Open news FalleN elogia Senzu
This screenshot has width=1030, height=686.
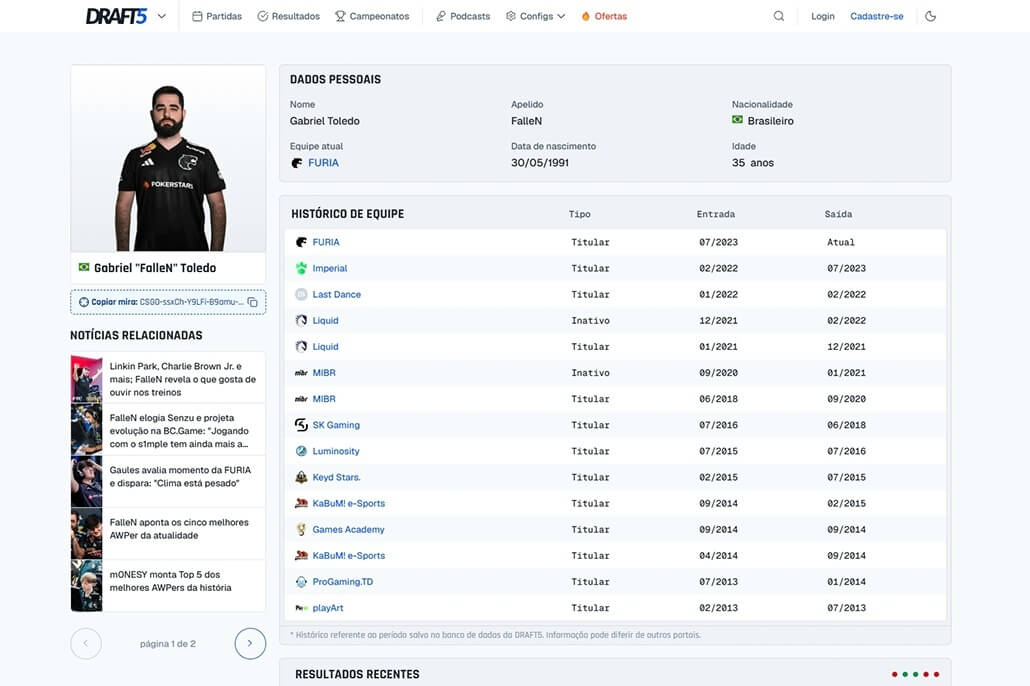(179, 431)
